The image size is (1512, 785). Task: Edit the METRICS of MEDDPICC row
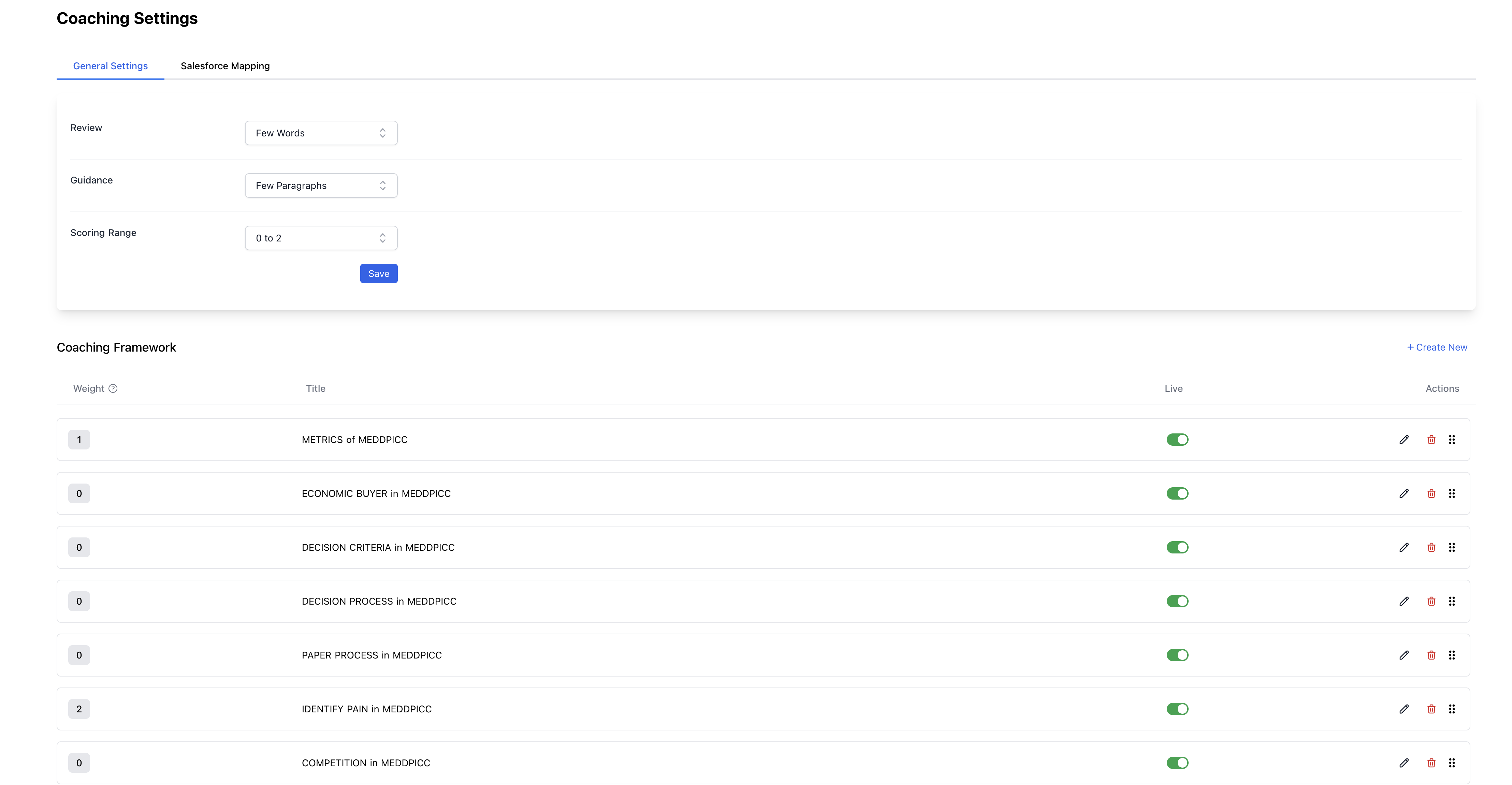tap(1404, 440)
